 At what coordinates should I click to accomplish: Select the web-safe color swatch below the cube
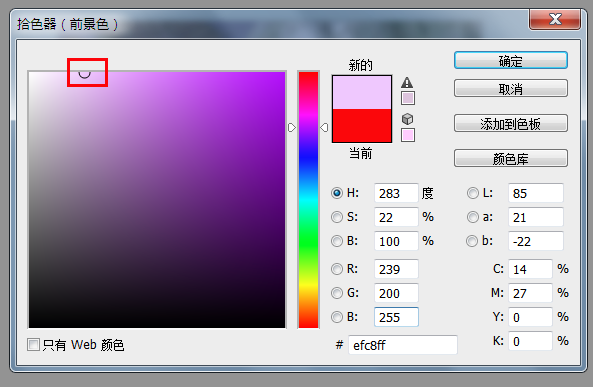click(408, 135)
